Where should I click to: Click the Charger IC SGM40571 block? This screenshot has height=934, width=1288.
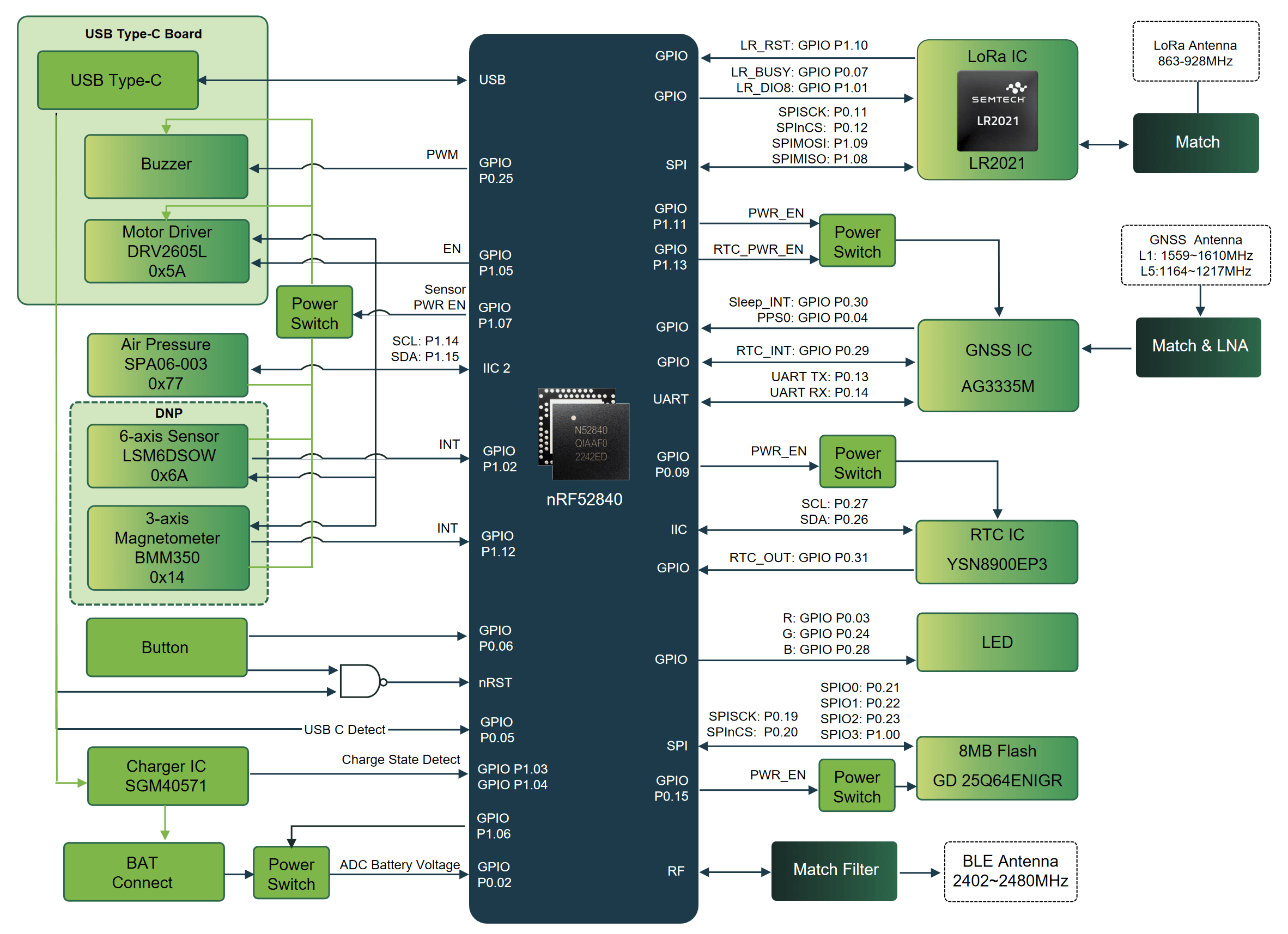click(x=167, y=776)
